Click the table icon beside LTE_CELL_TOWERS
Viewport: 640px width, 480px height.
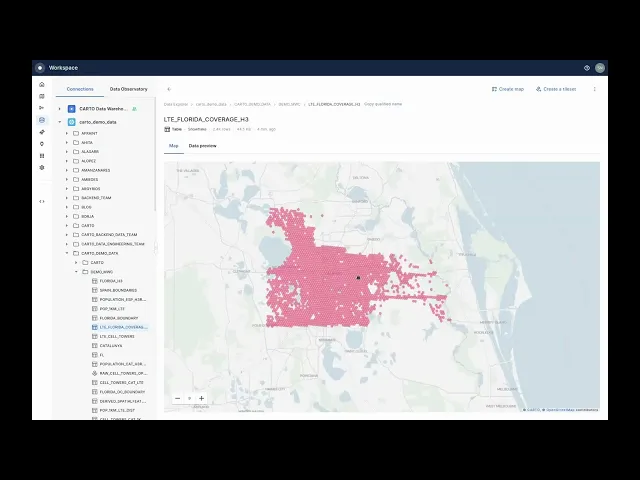click(95, 336)
